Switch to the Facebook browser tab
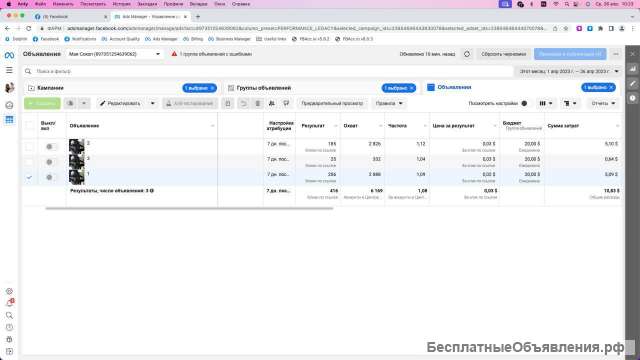Screen dimensions: 640x360 tap(70, 17)
